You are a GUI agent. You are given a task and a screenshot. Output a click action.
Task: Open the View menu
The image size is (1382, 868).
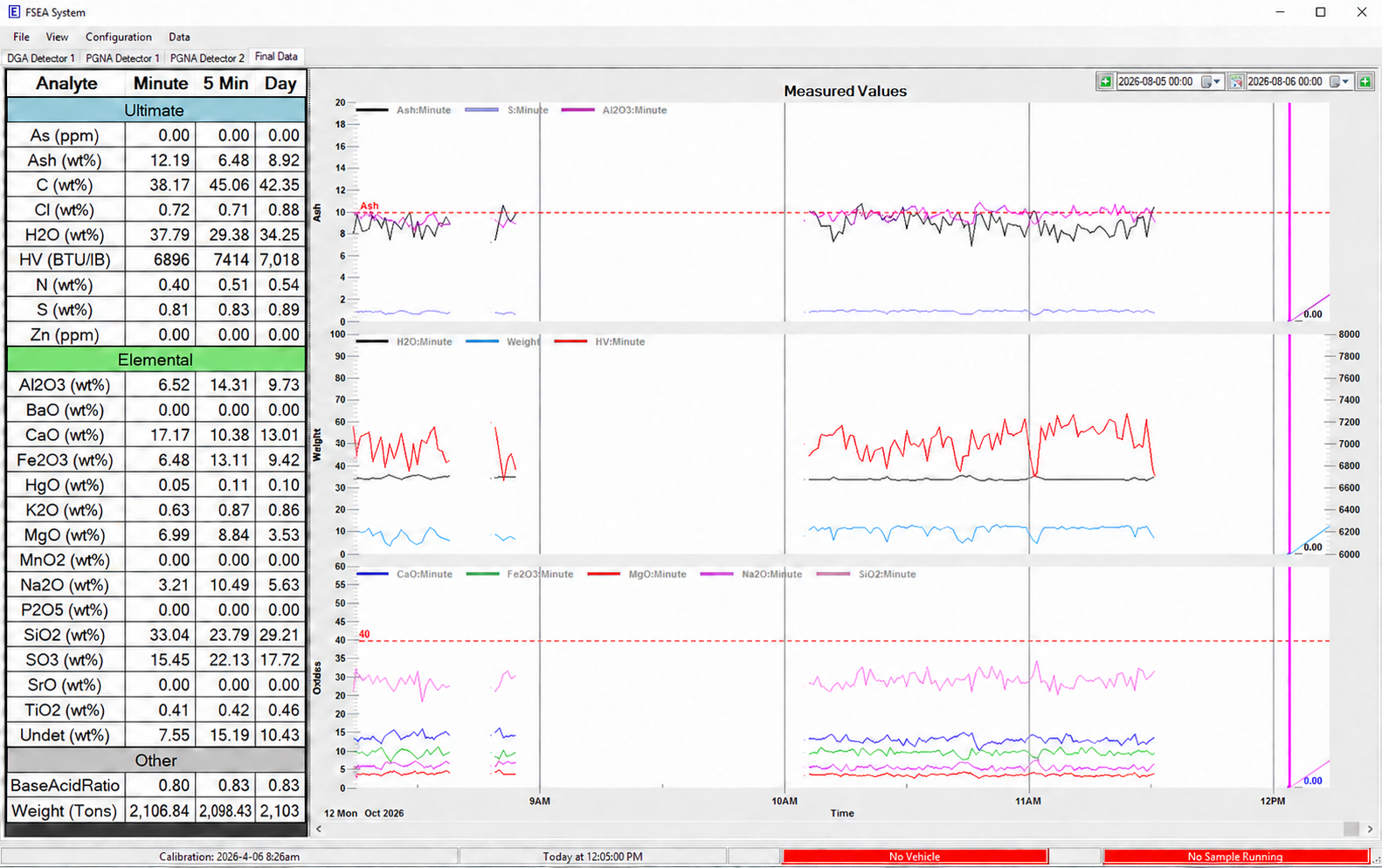pyautogui.click(x=57, y=37)
